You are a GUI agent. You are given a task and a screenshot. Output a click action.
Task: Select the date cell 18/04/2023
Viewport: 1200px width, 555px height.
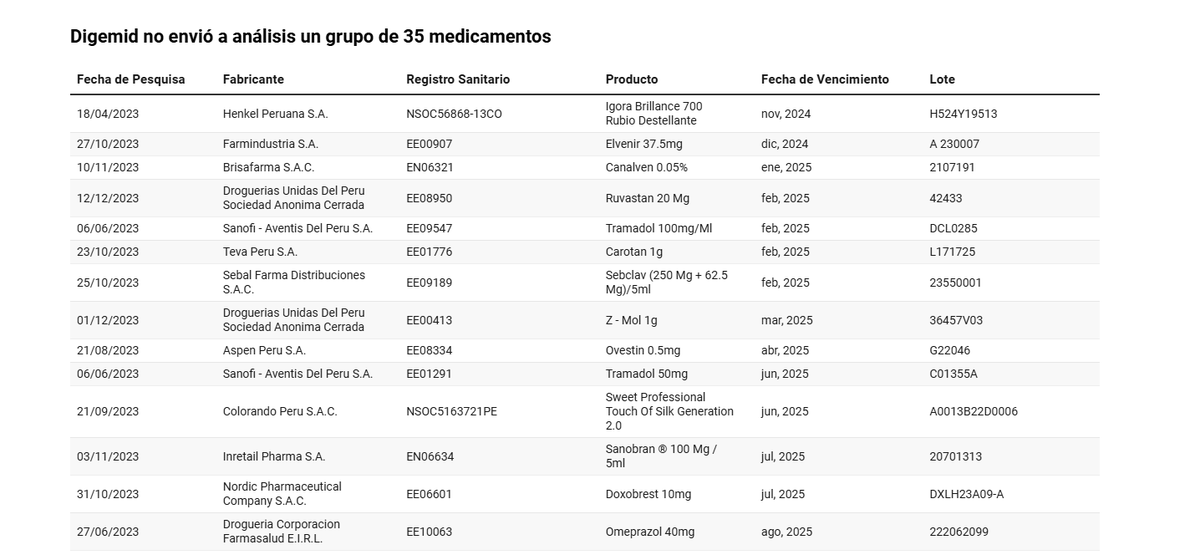(x=108, y=114)
